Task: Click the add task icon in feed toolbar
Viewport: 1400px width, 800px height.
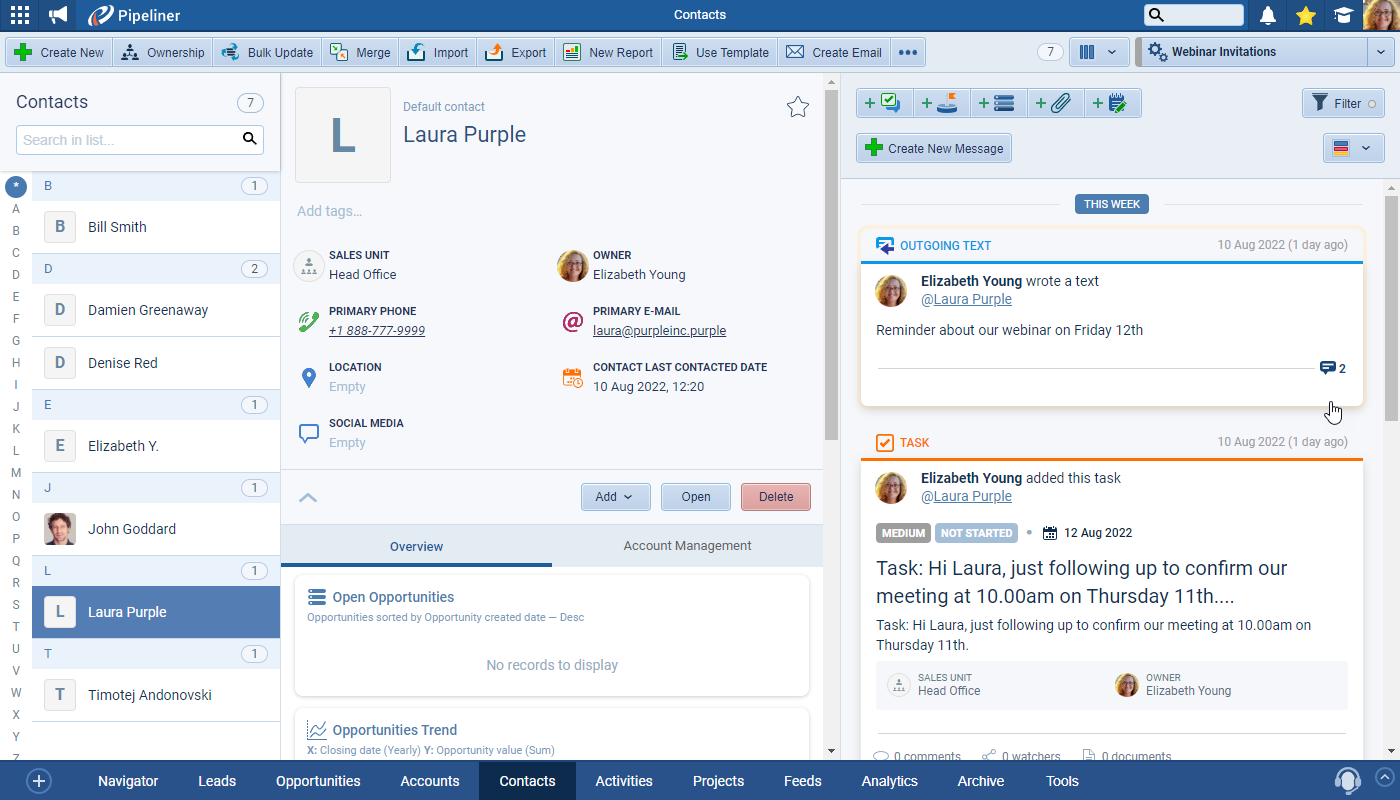Action: pyautogui.click(x=883, y=103)
